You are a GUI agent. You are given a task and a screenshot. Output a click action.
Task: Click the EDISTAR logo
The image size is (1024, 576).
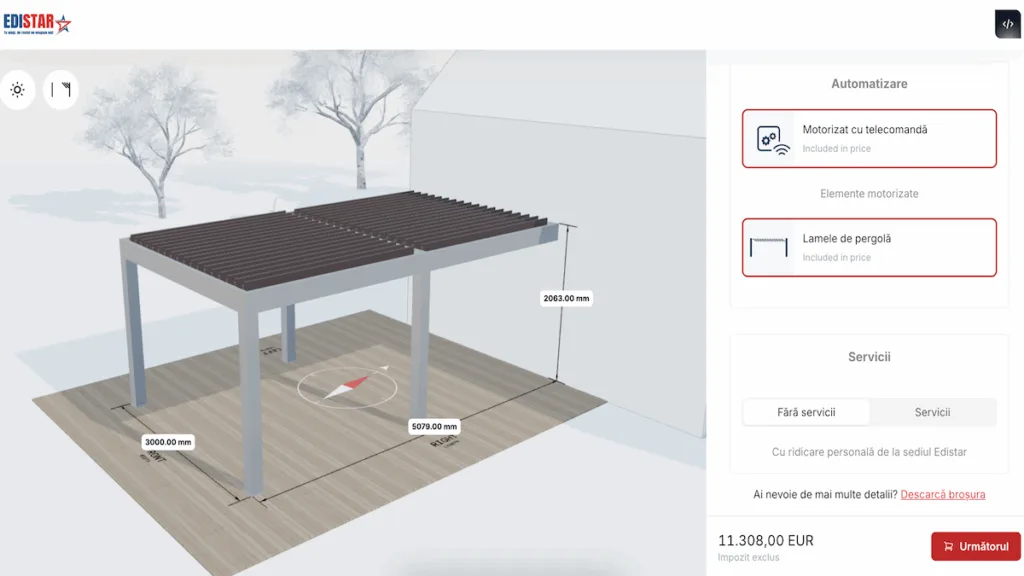click(x=37, y=24)
